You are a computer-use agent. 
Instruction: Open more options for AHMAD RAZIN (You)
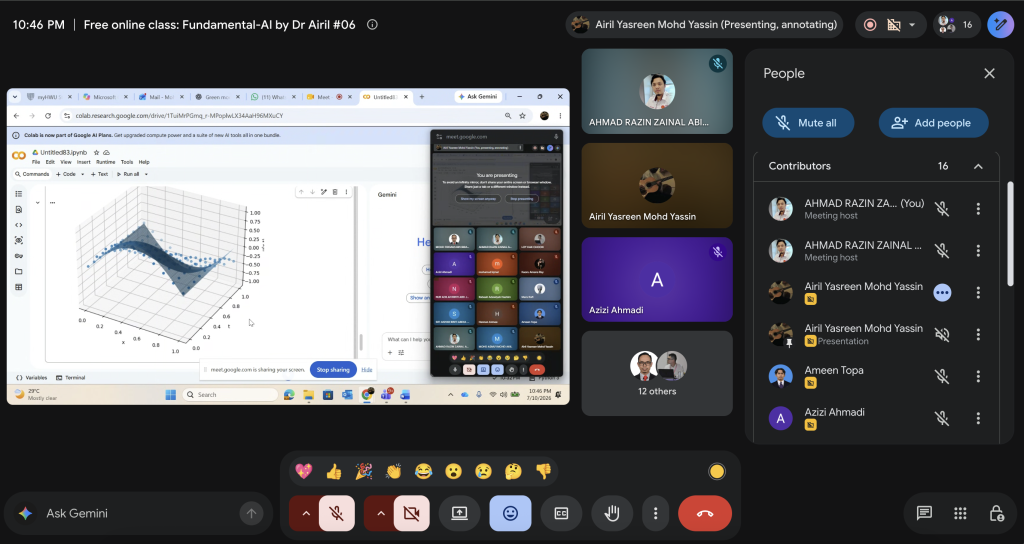978,209
